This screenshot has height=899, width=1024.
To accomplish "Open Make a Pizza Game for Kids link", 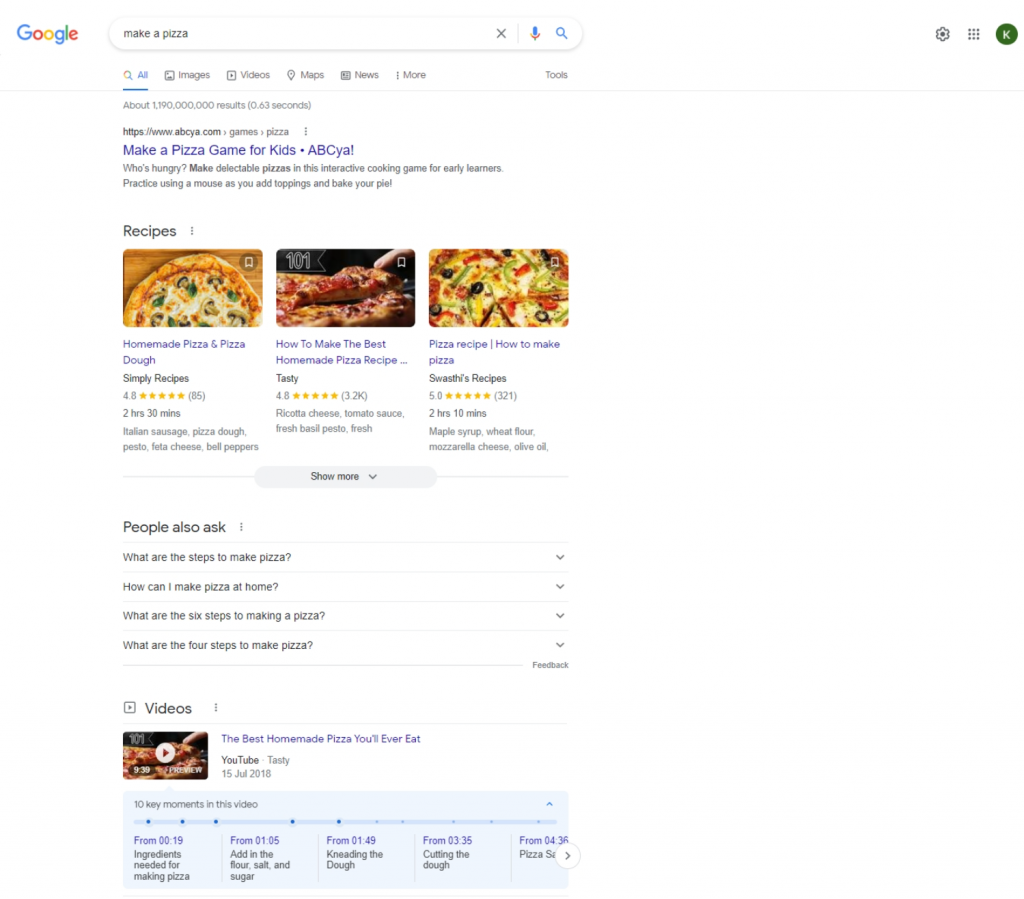I will 238,150.
